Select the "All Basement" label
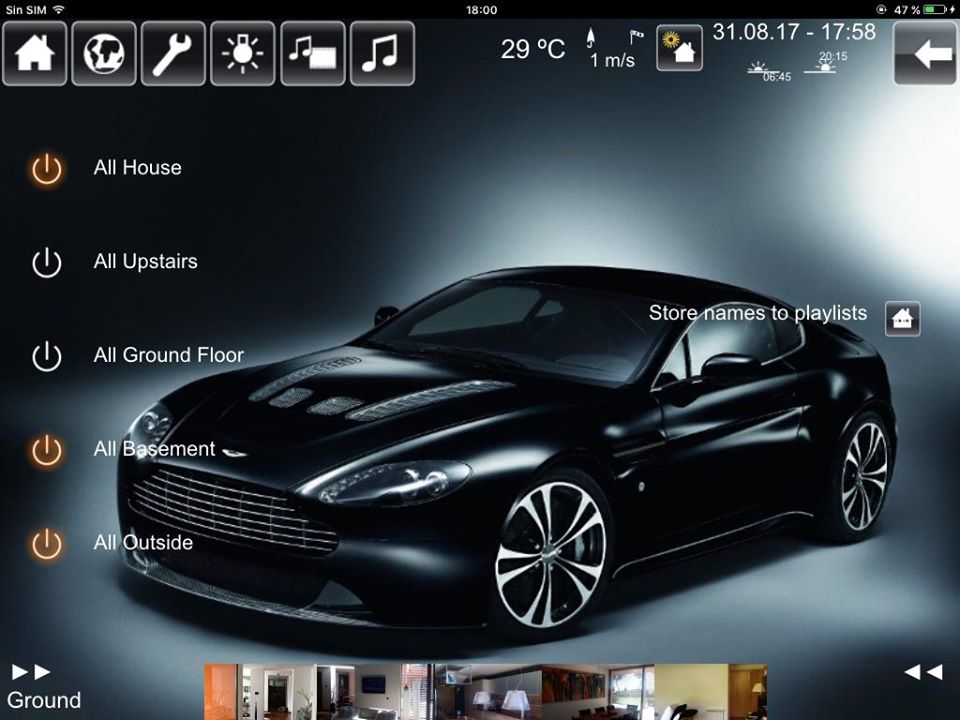Image resolution: width=960 pixels, height=720 pixels. (x=154, y=449)
